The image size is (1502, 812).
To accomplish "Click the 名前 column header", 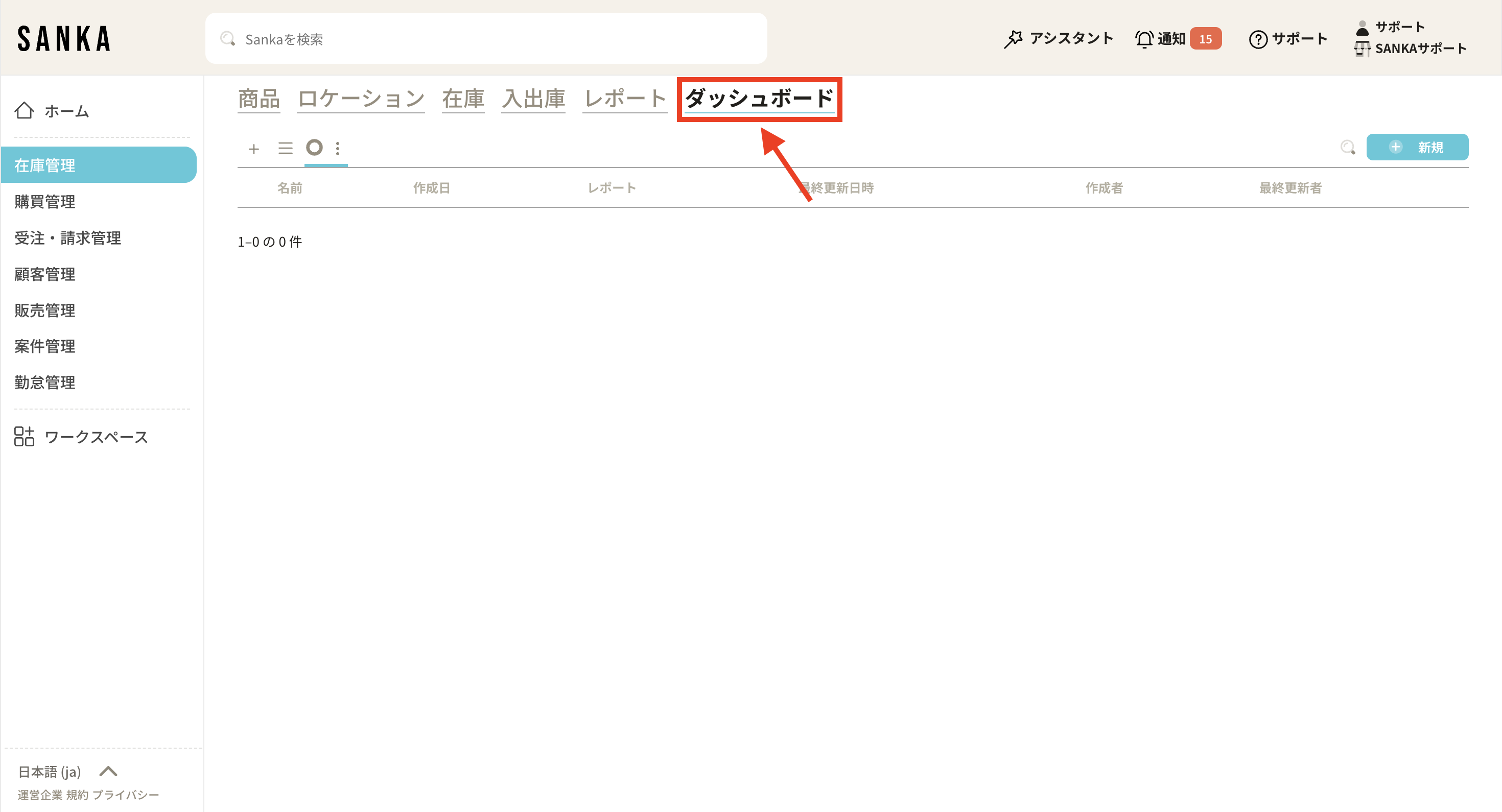I will coord(290,188).
